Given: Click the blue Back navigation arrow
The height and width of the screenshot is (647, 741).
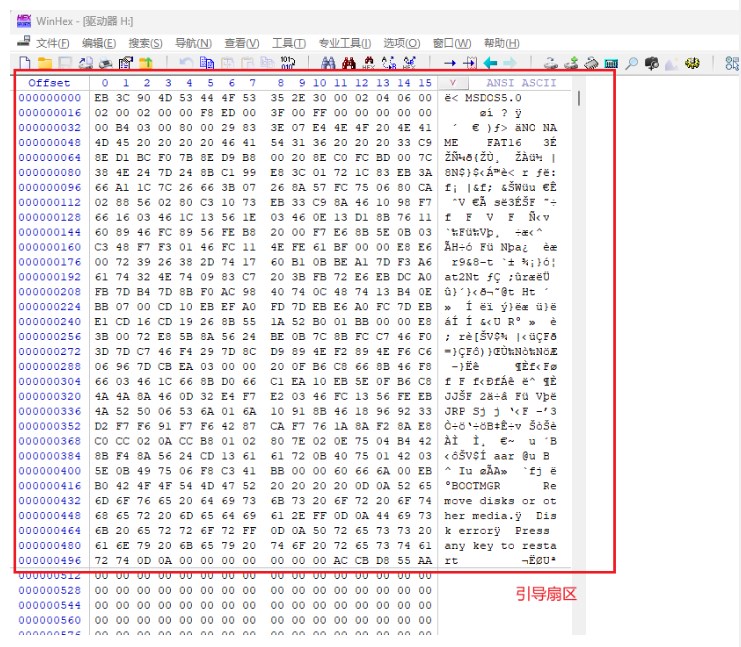Looking at the screenshot, I should tap(490, 63).
